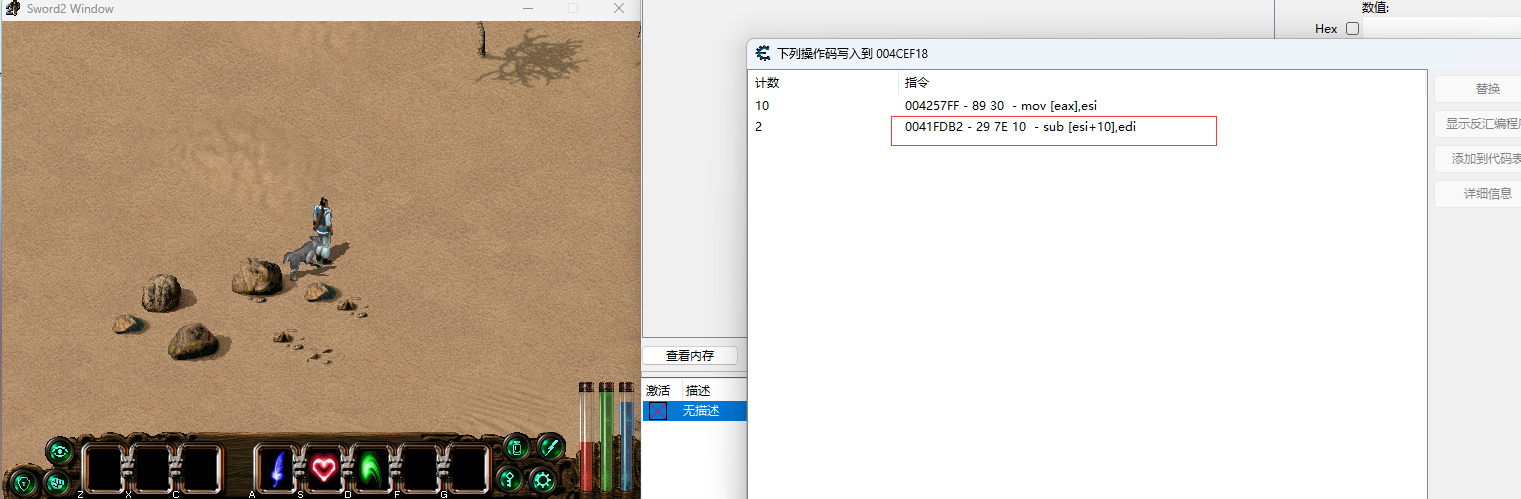Click the Cheat Engine icon in opcode dialog title
Screen dimensions: 1521x499
pos(763,53)
